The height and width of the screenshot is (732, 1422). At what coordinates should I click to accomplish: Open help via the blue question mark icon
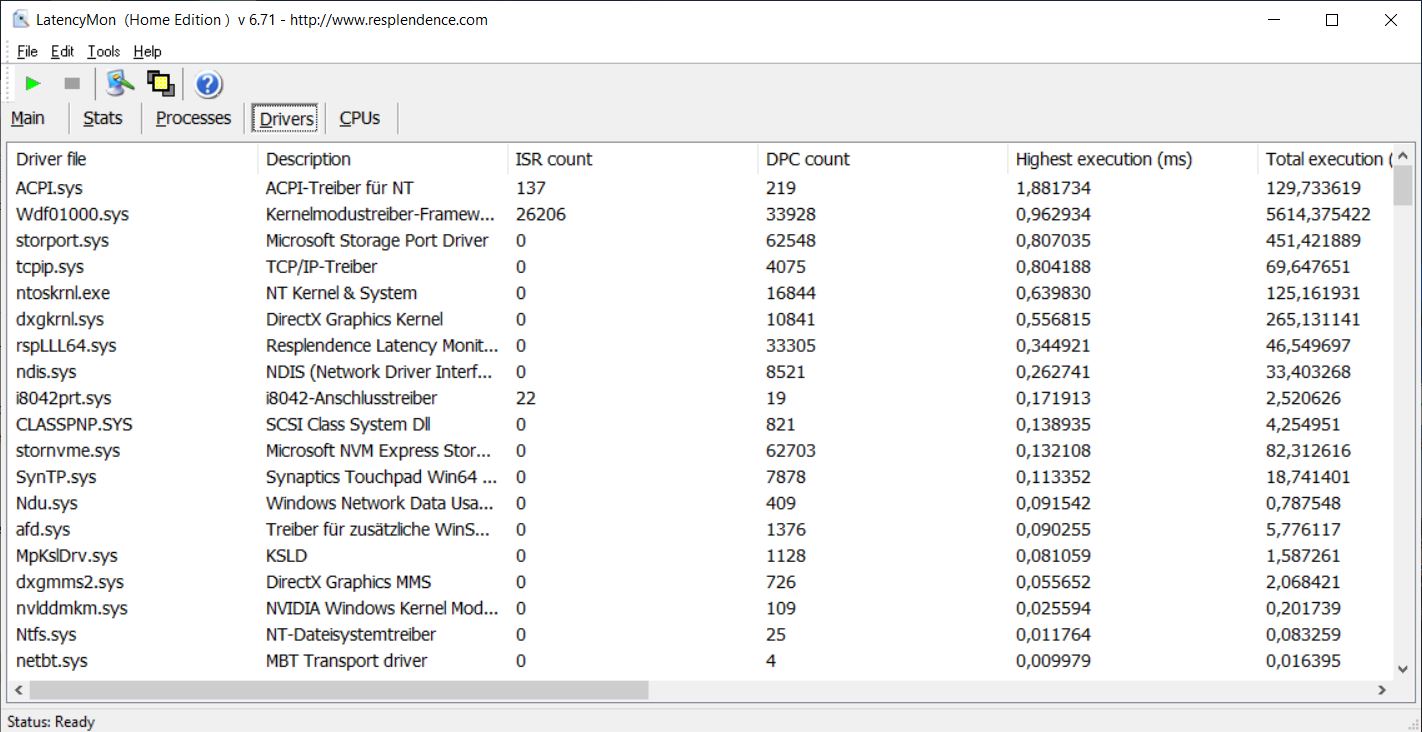208,84
